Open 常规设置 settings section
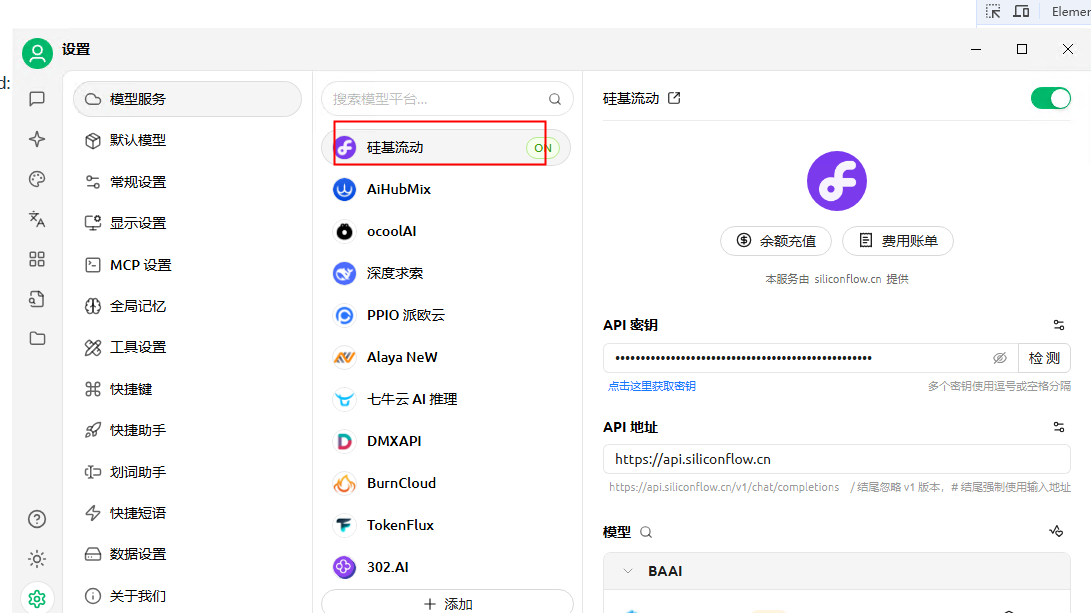 pyautogui.click(x=187, y=182)
